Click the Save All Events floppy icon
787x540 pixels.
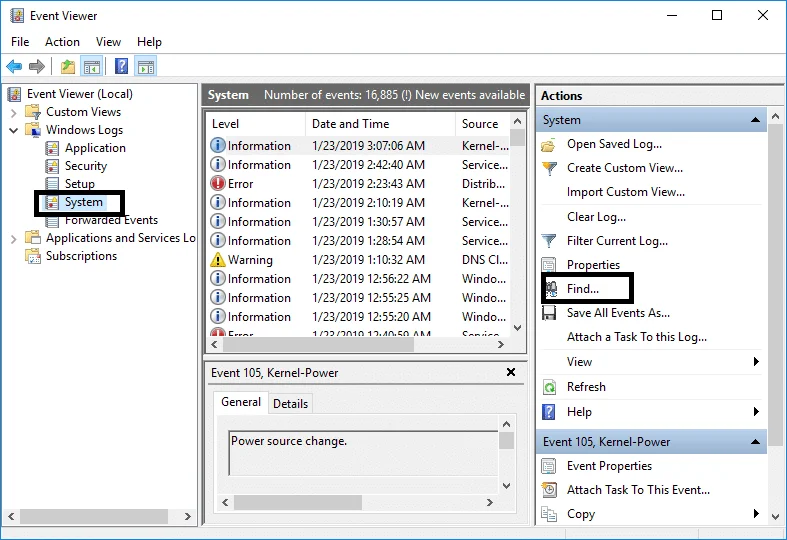(549, 313)
